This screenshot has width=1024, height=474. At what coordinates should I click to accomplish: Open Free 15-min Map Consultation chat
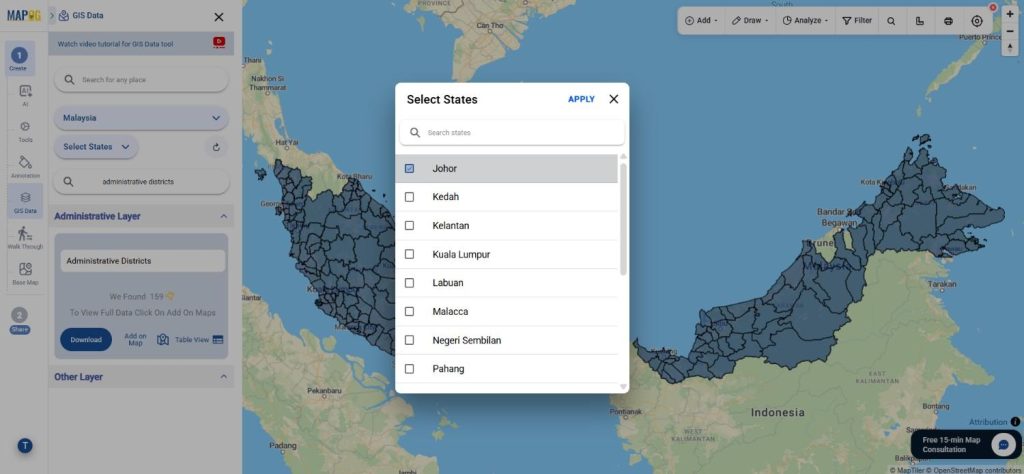pos(965,445)
